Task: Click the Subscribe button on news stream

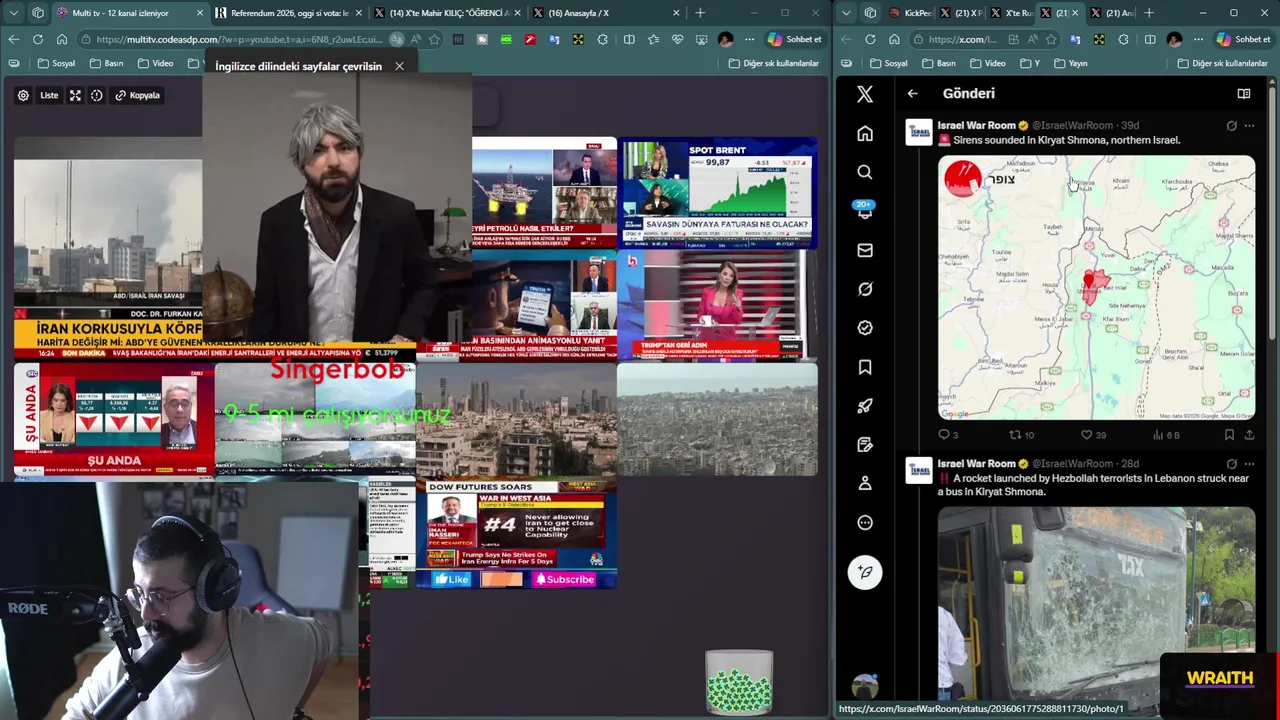Action: pyautogui.click(x=564, y=579)
